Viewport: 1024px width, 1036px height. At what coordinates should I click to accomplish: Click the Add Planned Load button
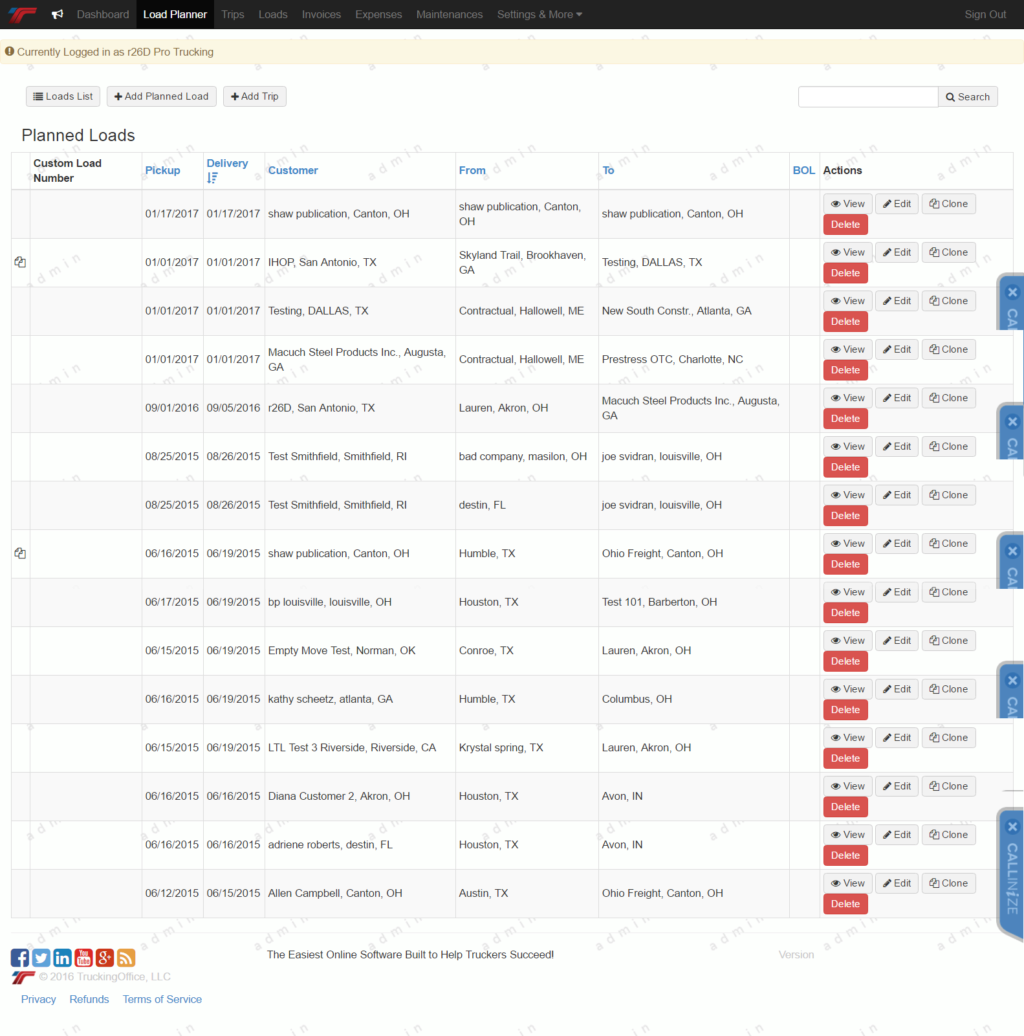coord(162,96)
